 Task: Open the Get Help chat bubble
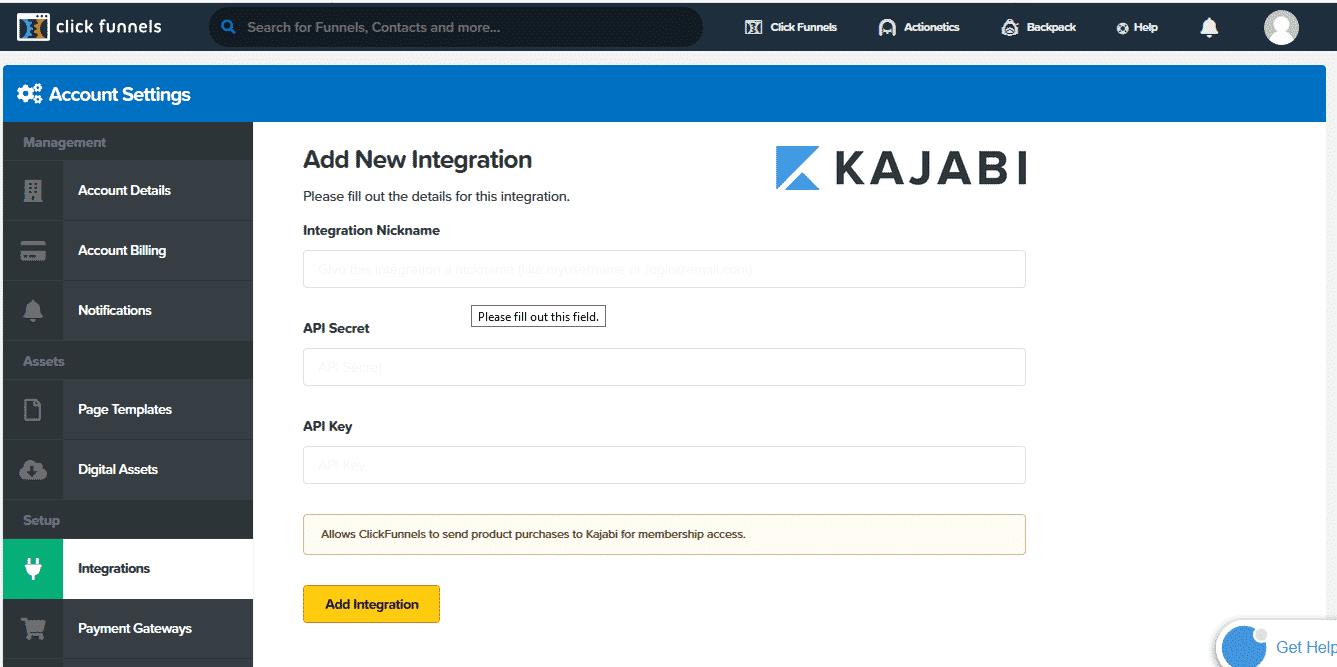(1245, 646)
